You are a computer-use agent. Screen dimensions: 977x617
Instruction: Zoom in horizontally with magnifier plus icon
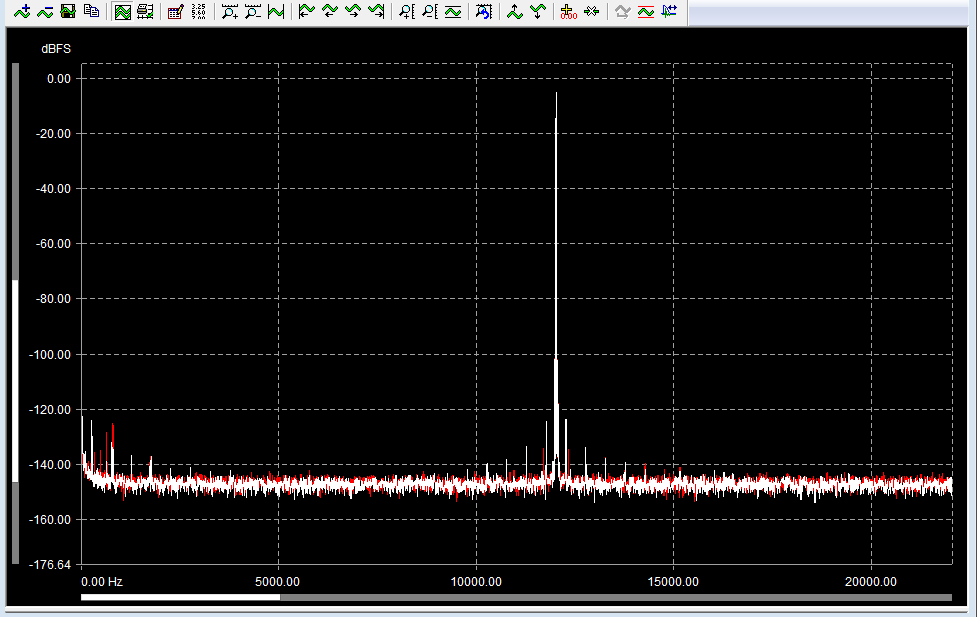coord(229,11)
